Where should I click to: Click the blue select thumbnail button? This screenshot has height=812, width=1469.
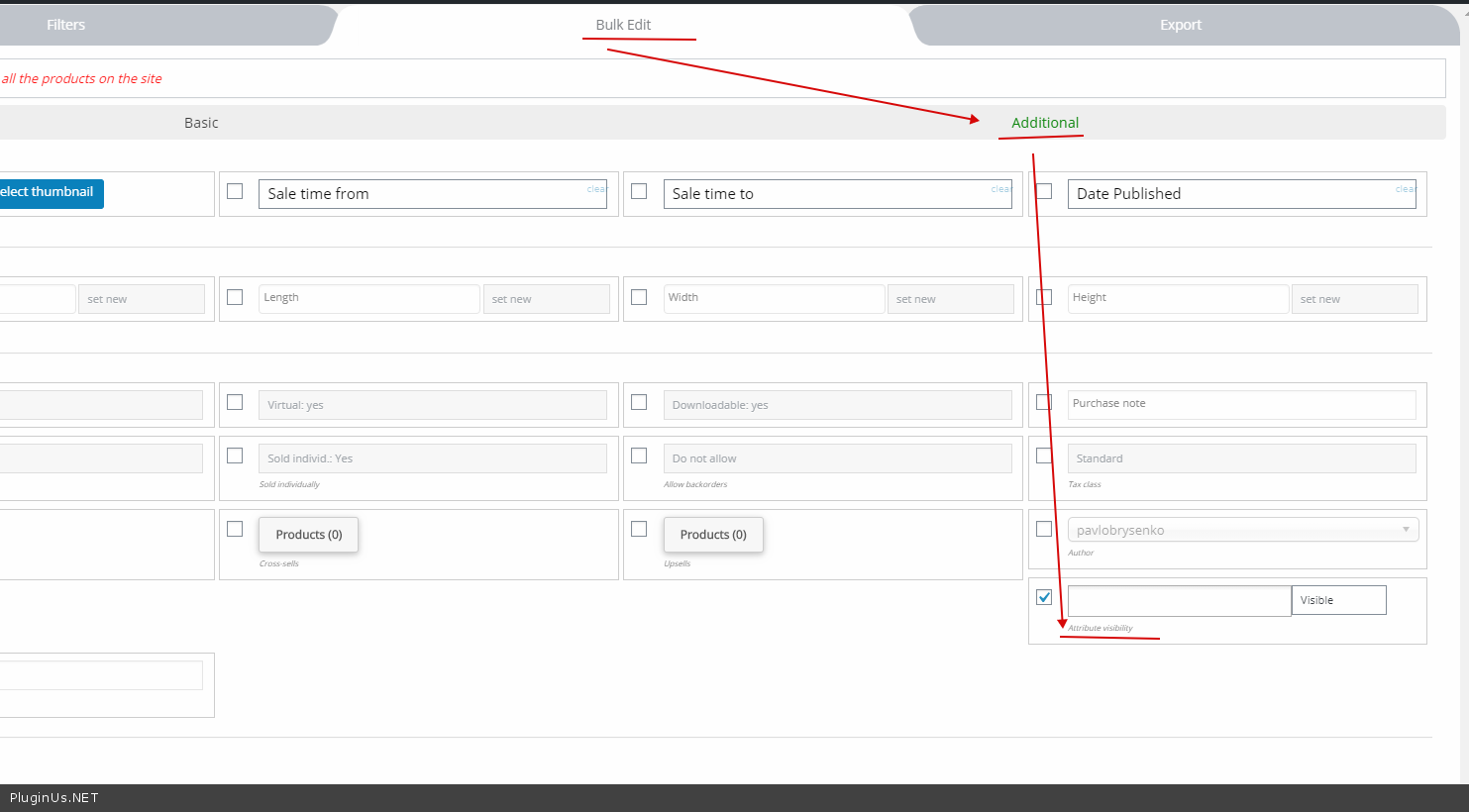pos(48,192)
